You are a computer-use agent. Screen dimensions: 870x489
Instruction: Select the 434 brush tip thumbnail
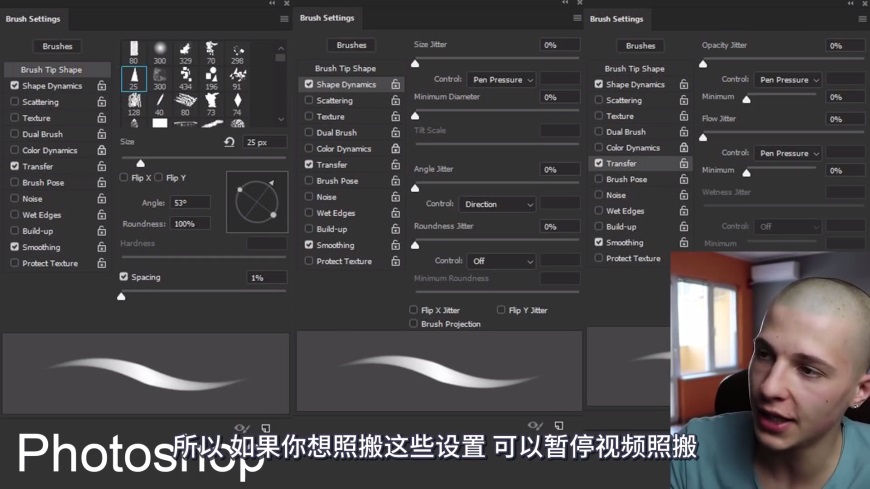pos(185,79)
